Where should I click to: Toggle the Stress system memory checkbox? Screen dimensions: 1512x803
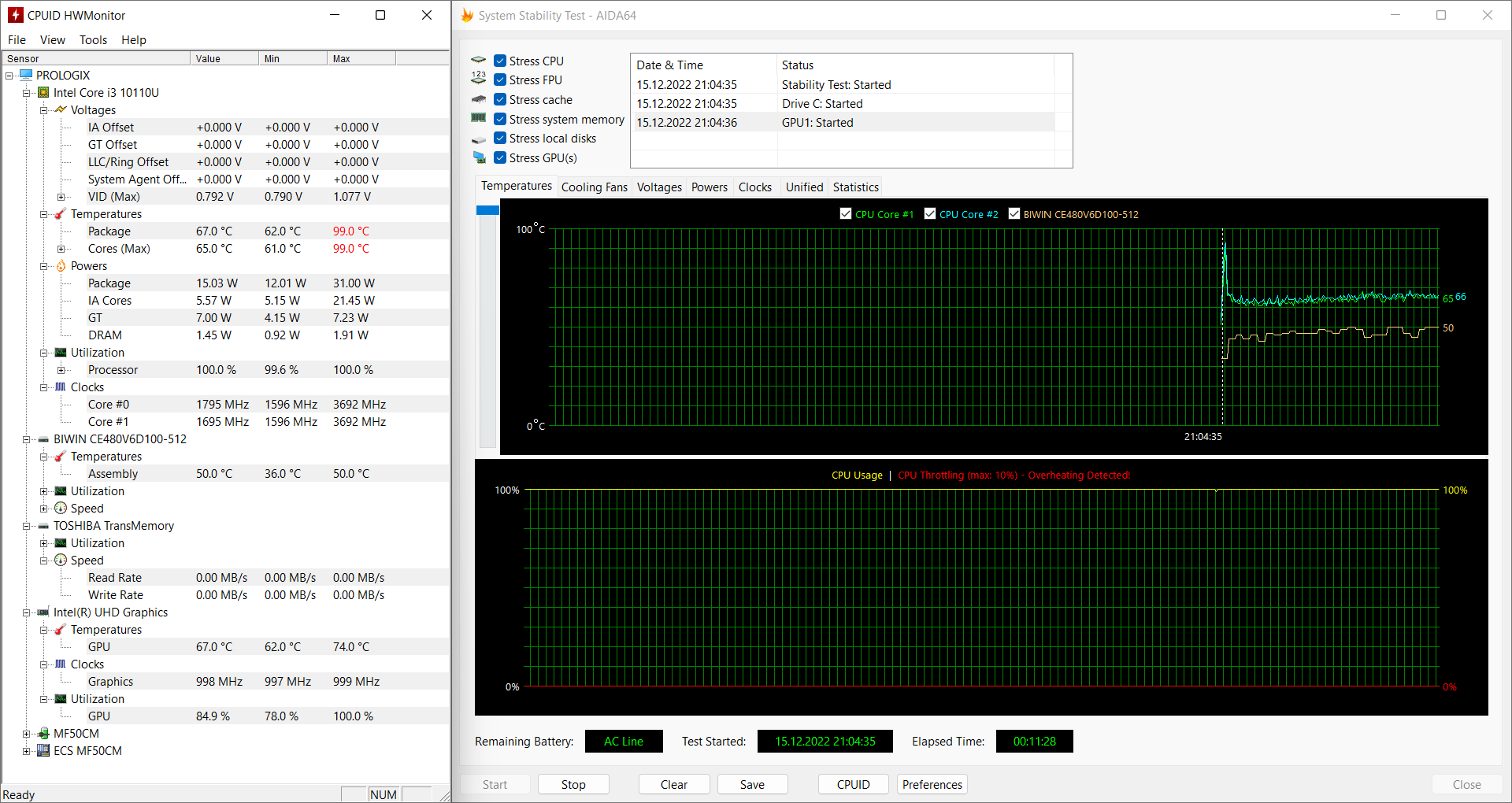pos(500,119)
